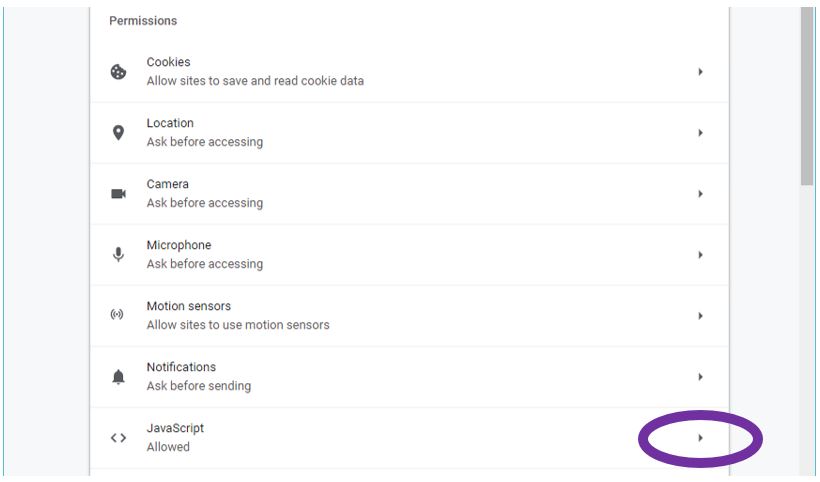
Task: Click the JavaScript code brackets icon
Action: 118,438
